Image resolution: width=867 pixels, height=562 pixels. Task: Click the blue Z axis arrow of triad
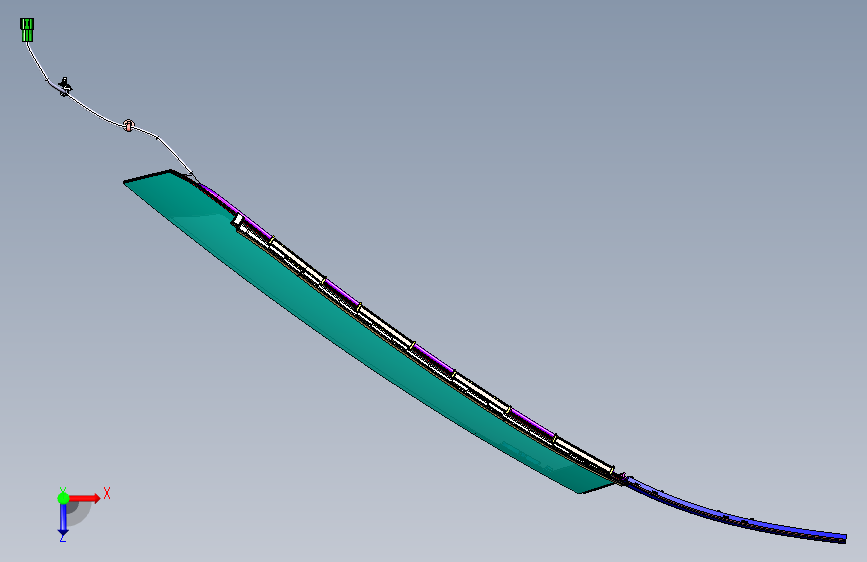(x=63, y=520)
